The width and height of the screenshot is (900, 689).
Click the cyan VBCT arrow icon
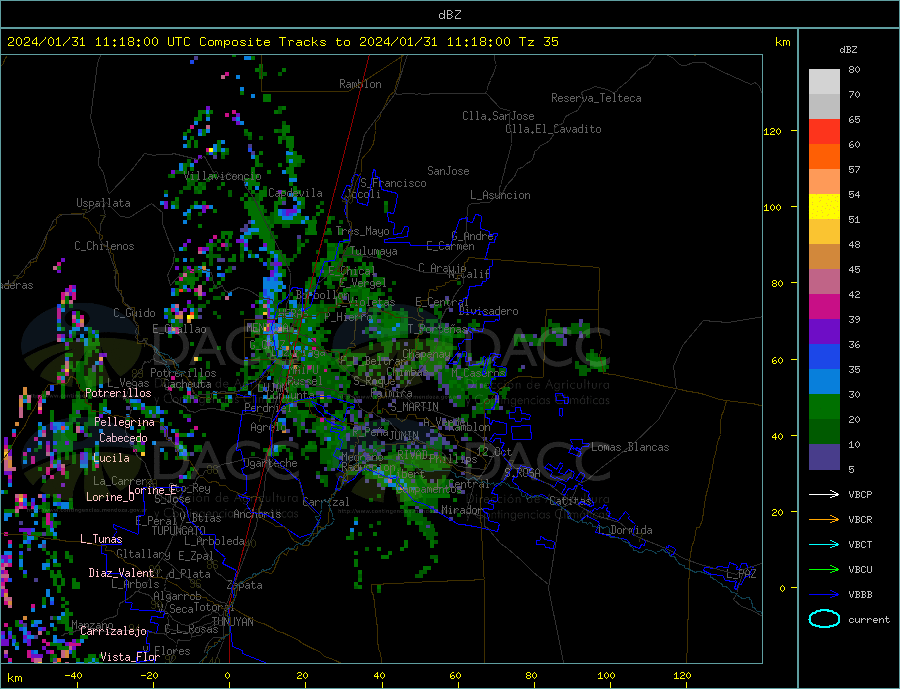(x=824, y=544)
